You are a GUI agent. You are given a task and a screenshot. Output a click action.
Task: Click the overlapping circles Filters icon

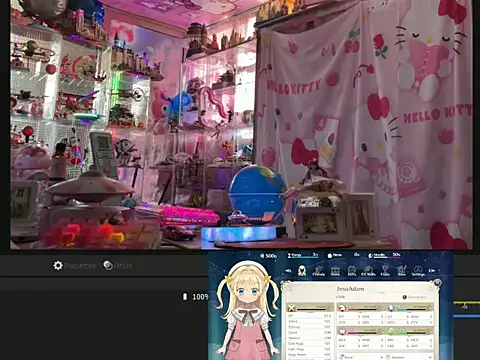tap(108, 266)
